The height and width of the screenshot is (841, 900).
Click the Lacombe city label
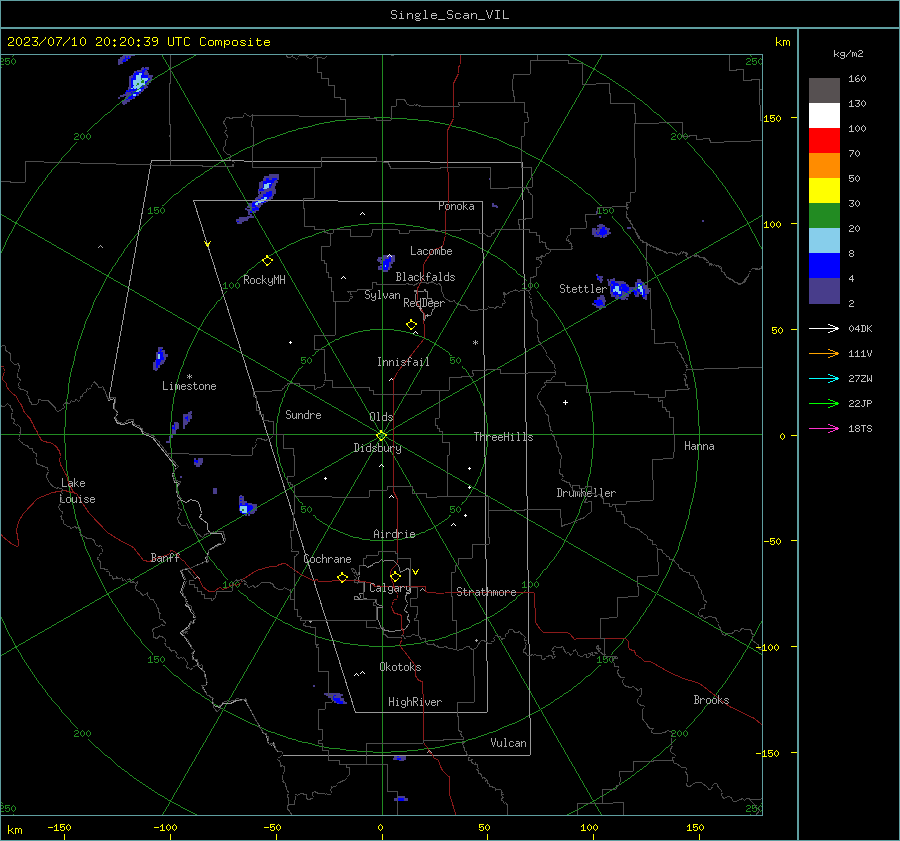(x=431, y=251)
